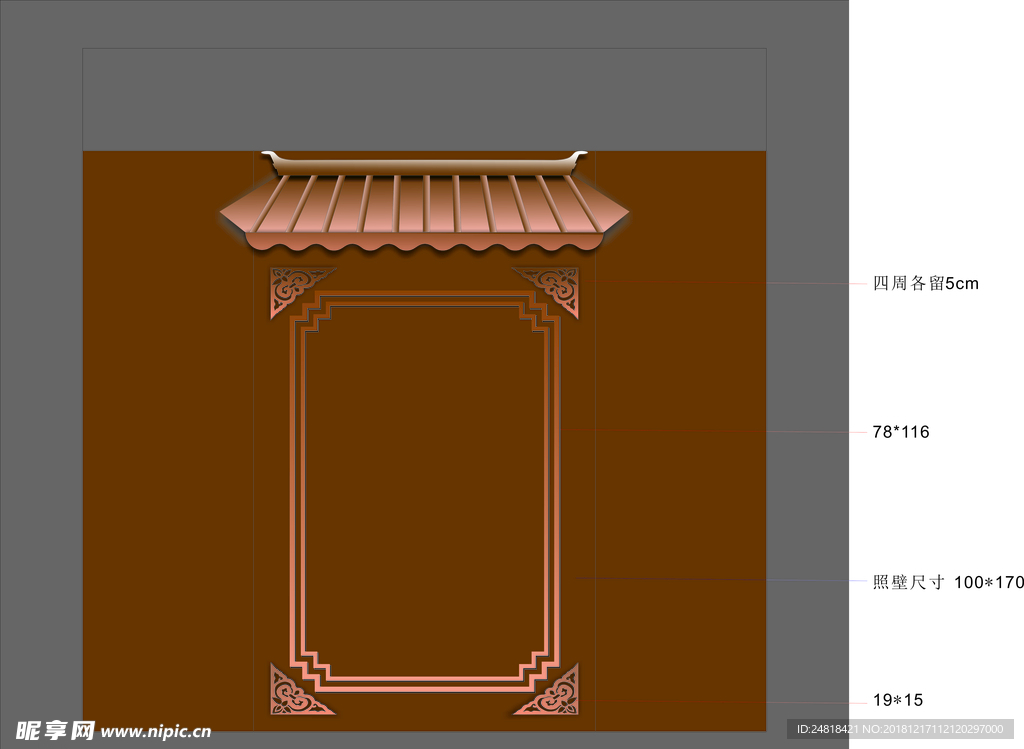
Task: Click inside the empty rectangular frame center
Action: [x=424, y=490]
